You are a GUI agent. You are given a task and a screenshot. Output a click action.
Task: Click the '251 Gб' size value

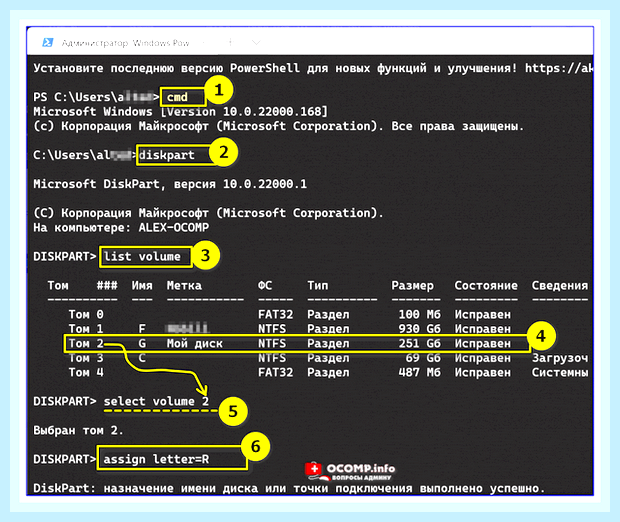(420, 343)
